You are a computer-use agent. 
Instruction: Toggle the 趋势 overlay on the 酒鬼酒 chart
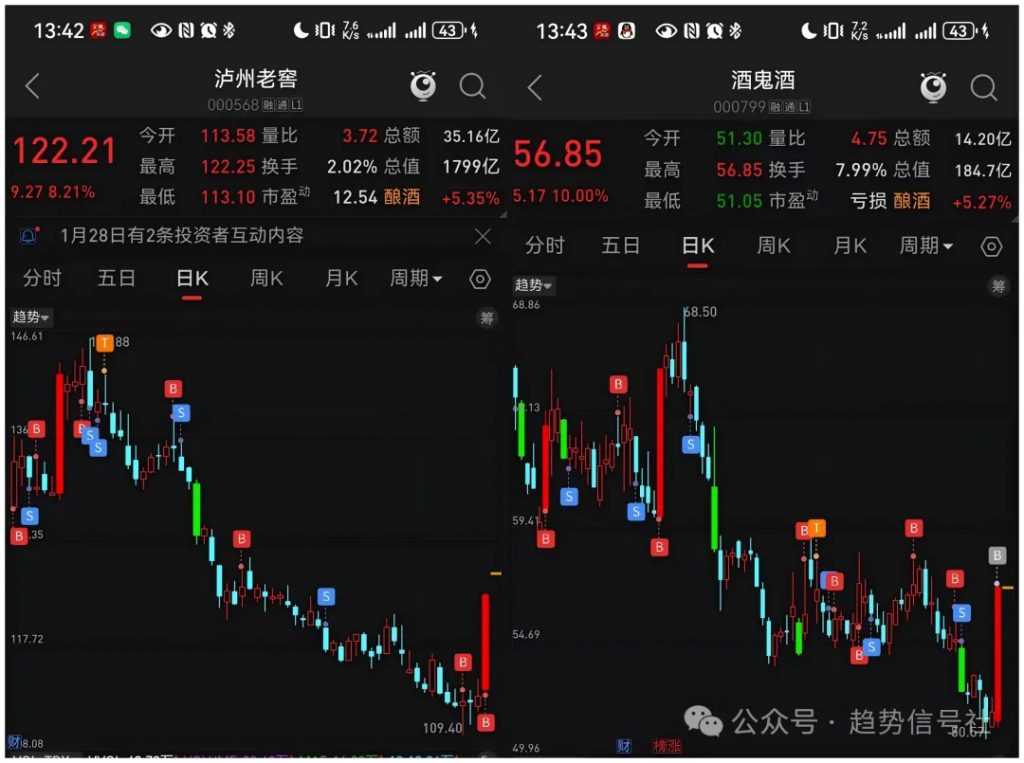[x=534, y=286]
